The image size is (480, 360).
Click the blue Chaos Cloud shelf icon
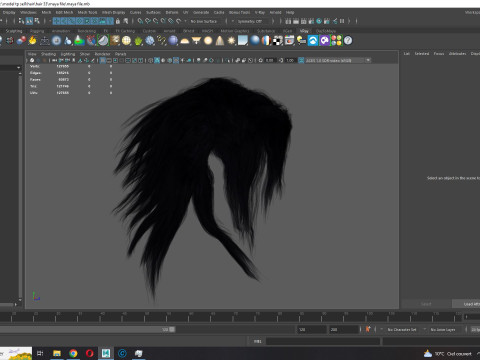click(313, 40)
